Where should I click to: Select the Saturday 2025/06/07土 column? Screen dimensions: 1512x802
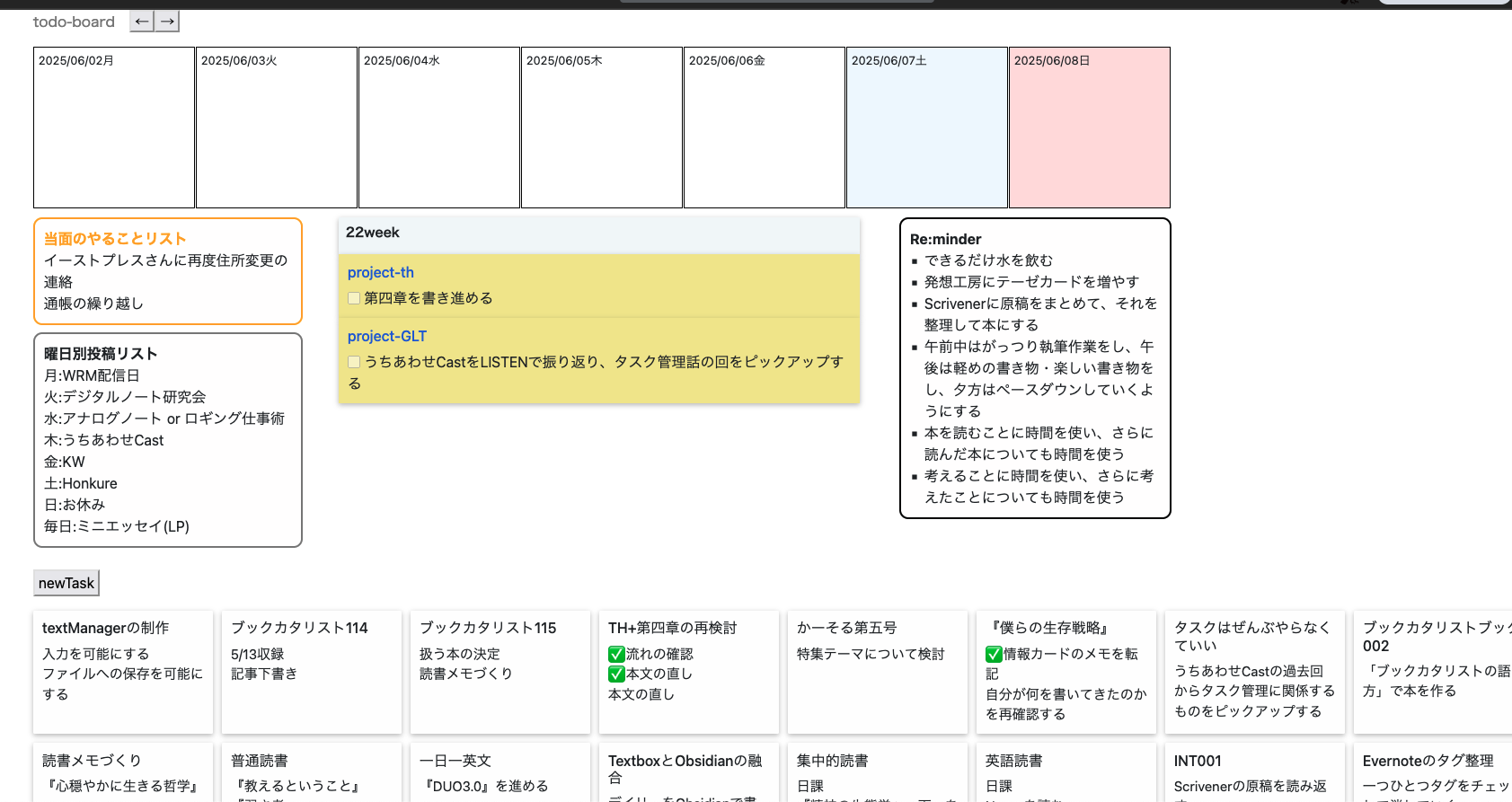pos(927,128)
